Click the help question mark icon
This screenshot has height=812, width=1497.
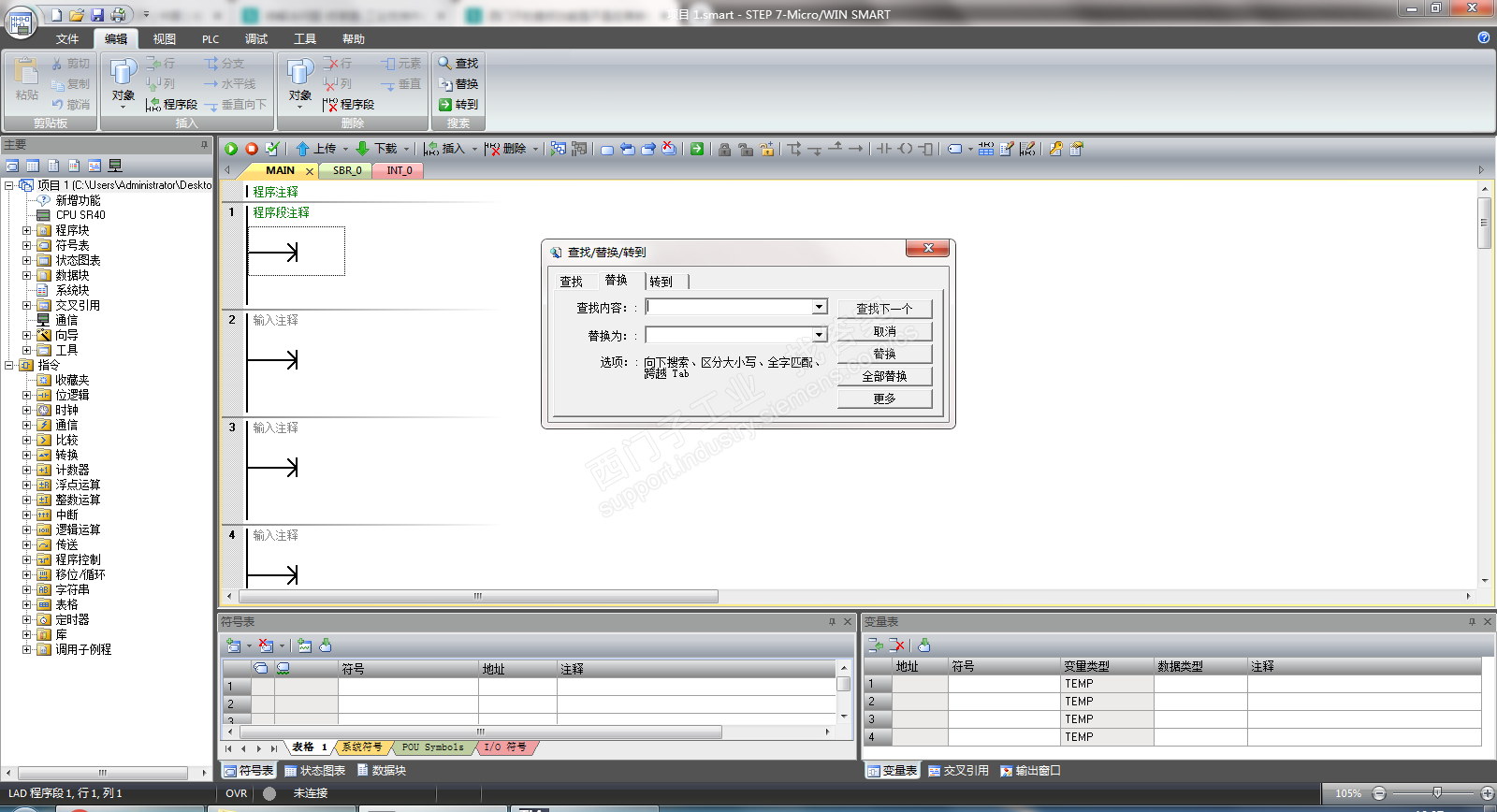(x=1484, y=37)
